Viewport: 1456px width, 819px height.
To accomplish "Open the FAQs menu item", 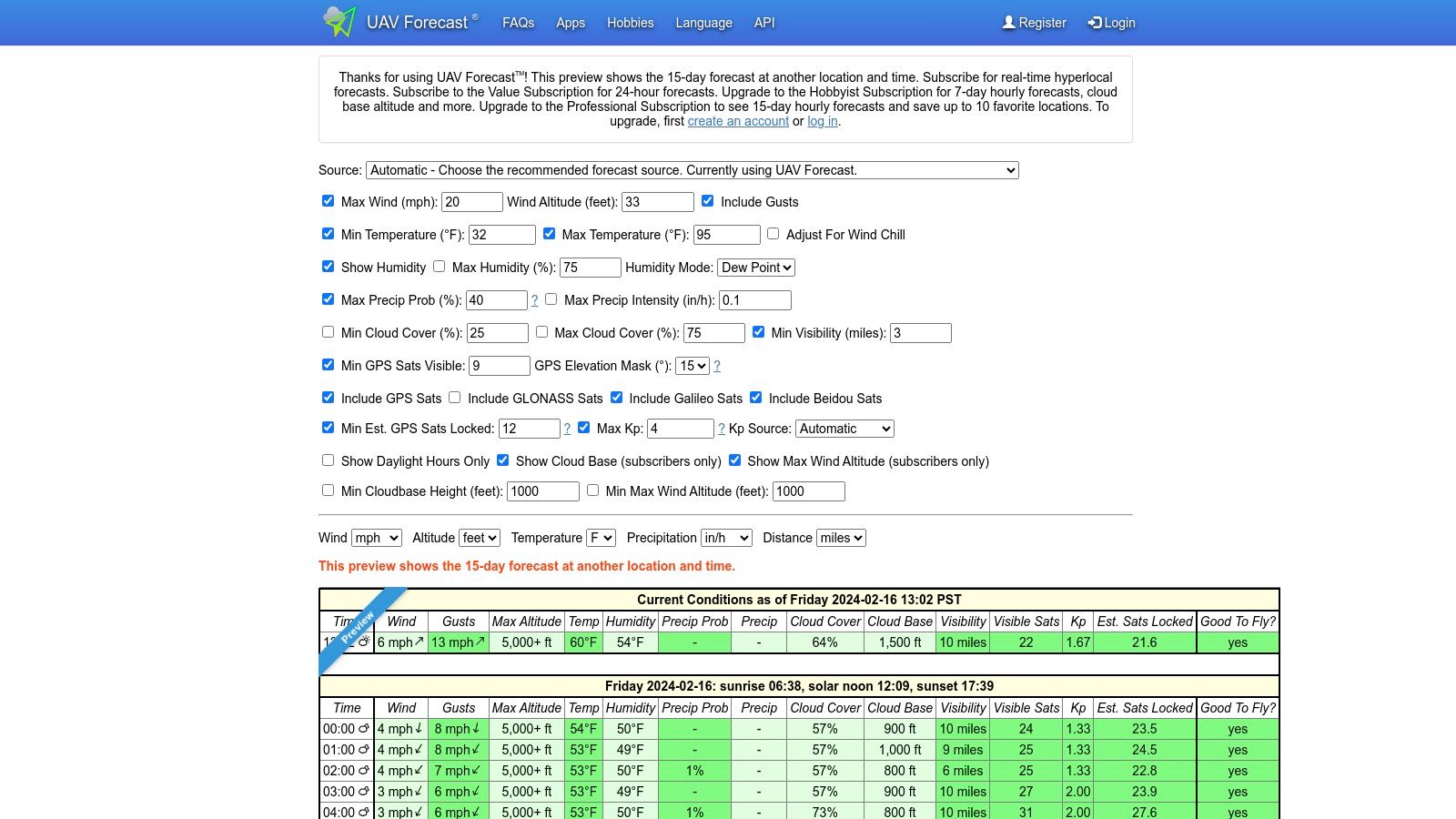I will click(x=518, y=23).
